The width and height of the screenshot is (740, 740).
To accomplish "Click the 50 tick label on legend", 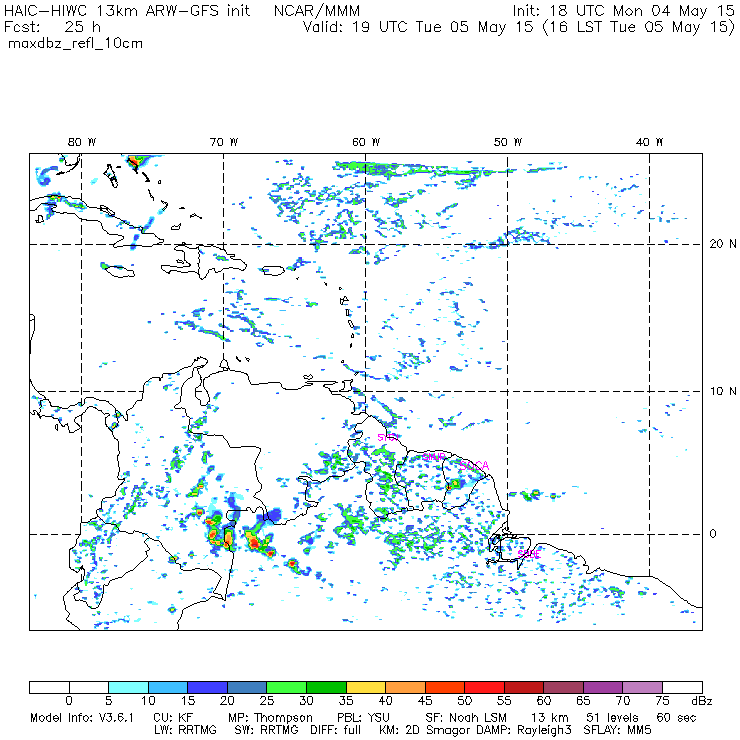I will click(465, 701).
